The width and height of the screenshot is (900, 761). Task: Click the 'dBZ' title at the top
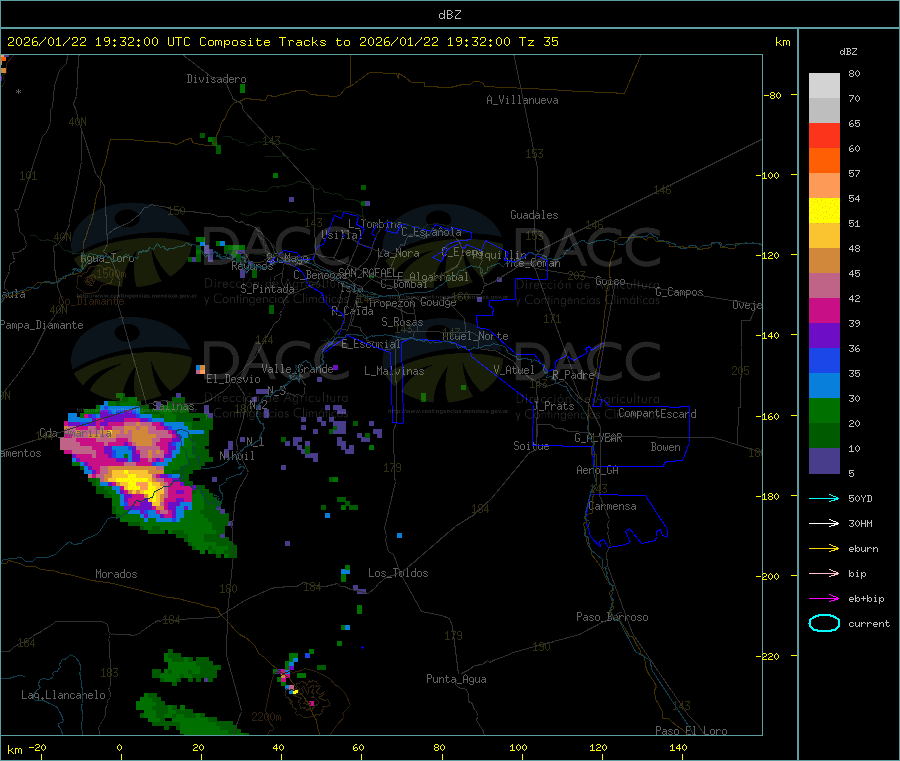pos(449,15)
